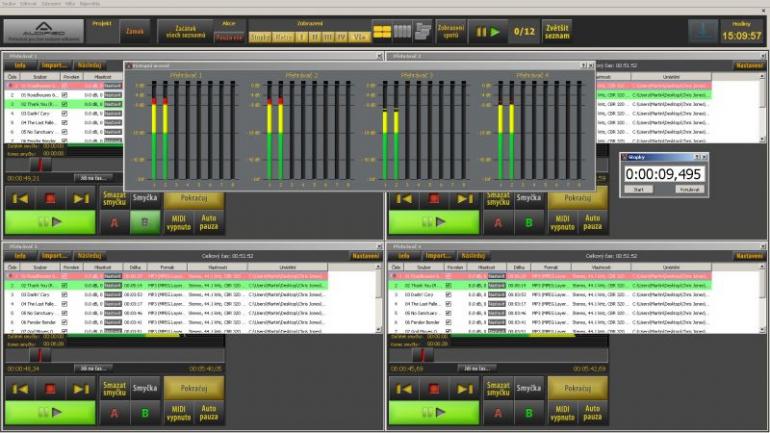Skip to next track in Player 4
Image resolution: width=770 pixels, height=433 pixels.
465,389
